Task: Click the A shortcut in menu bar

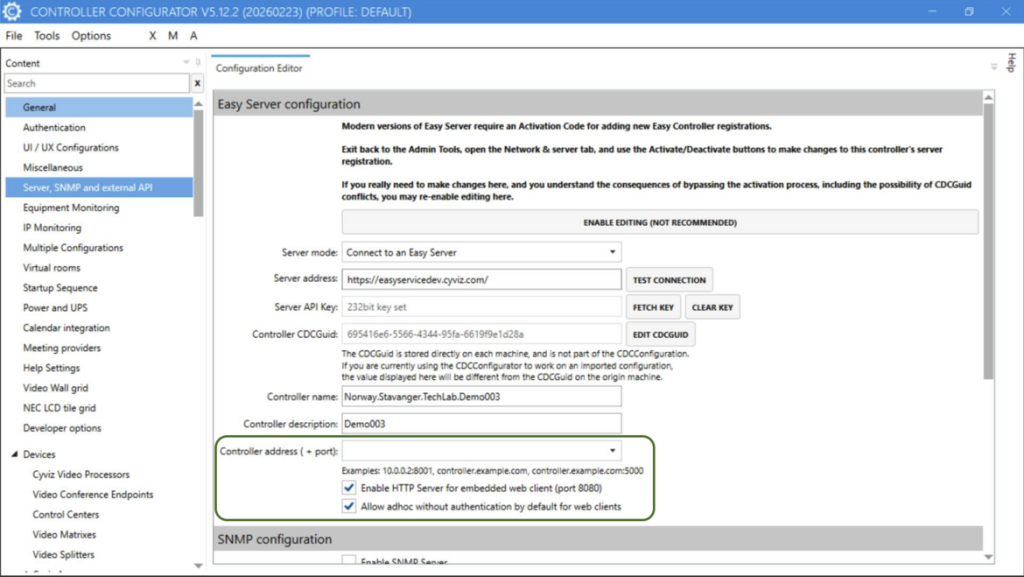Action: [194, 36]
